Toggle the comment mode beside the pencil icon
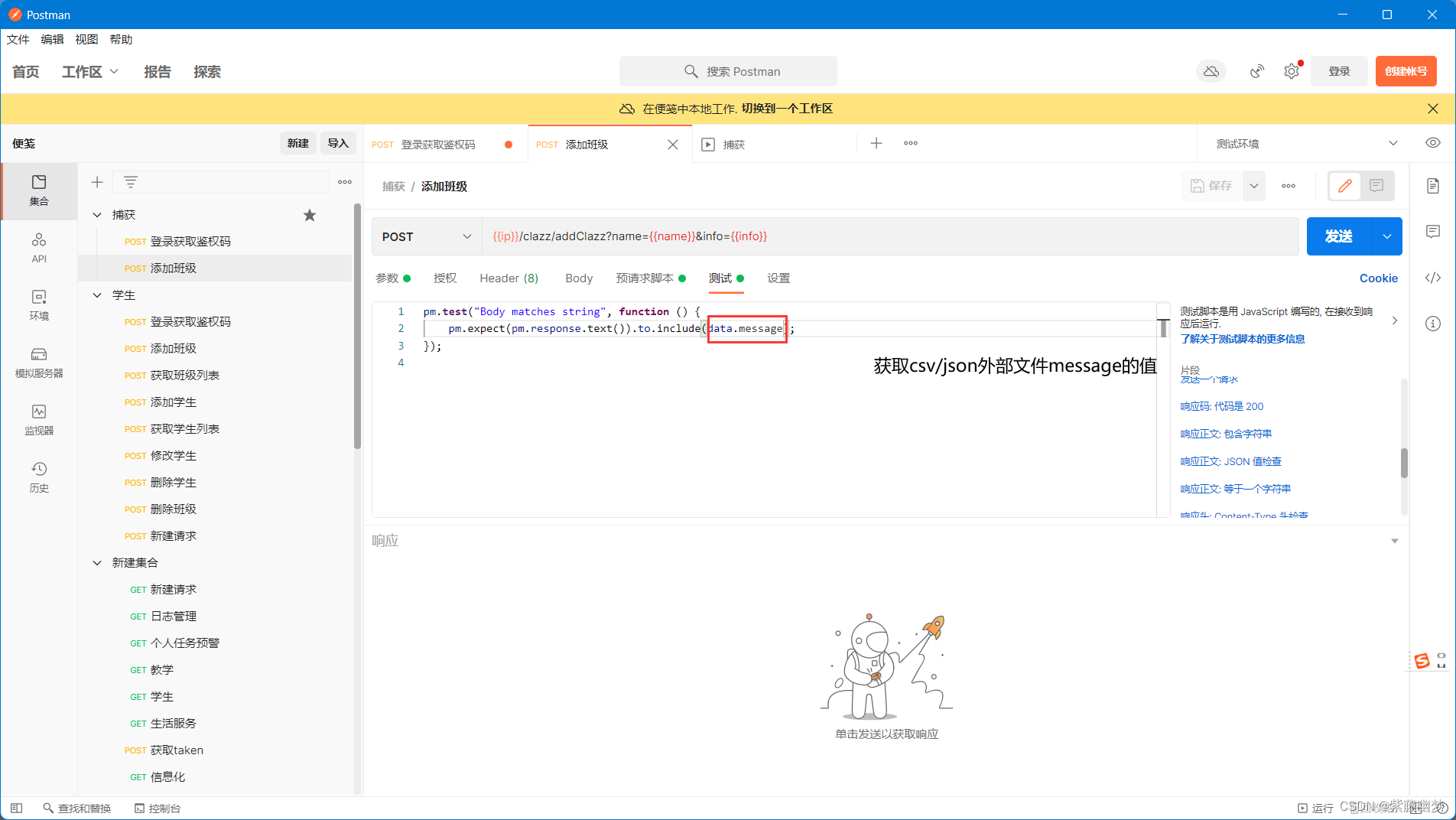This screenshot has width=1456, height=820. (x=1376, y=186)
